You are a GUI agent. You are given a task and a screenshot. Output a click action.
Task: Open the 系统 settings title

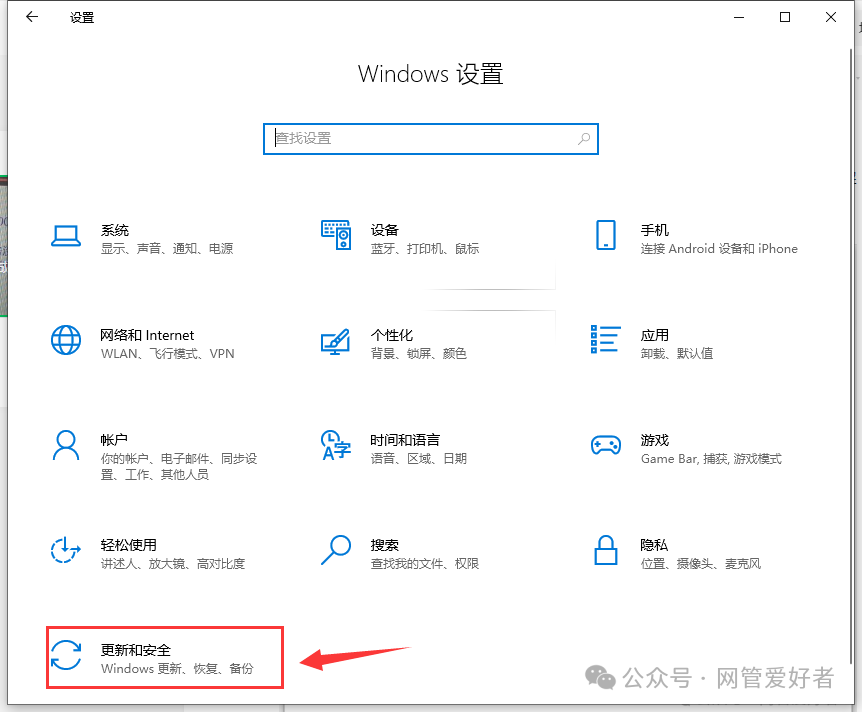pos(115,230)
